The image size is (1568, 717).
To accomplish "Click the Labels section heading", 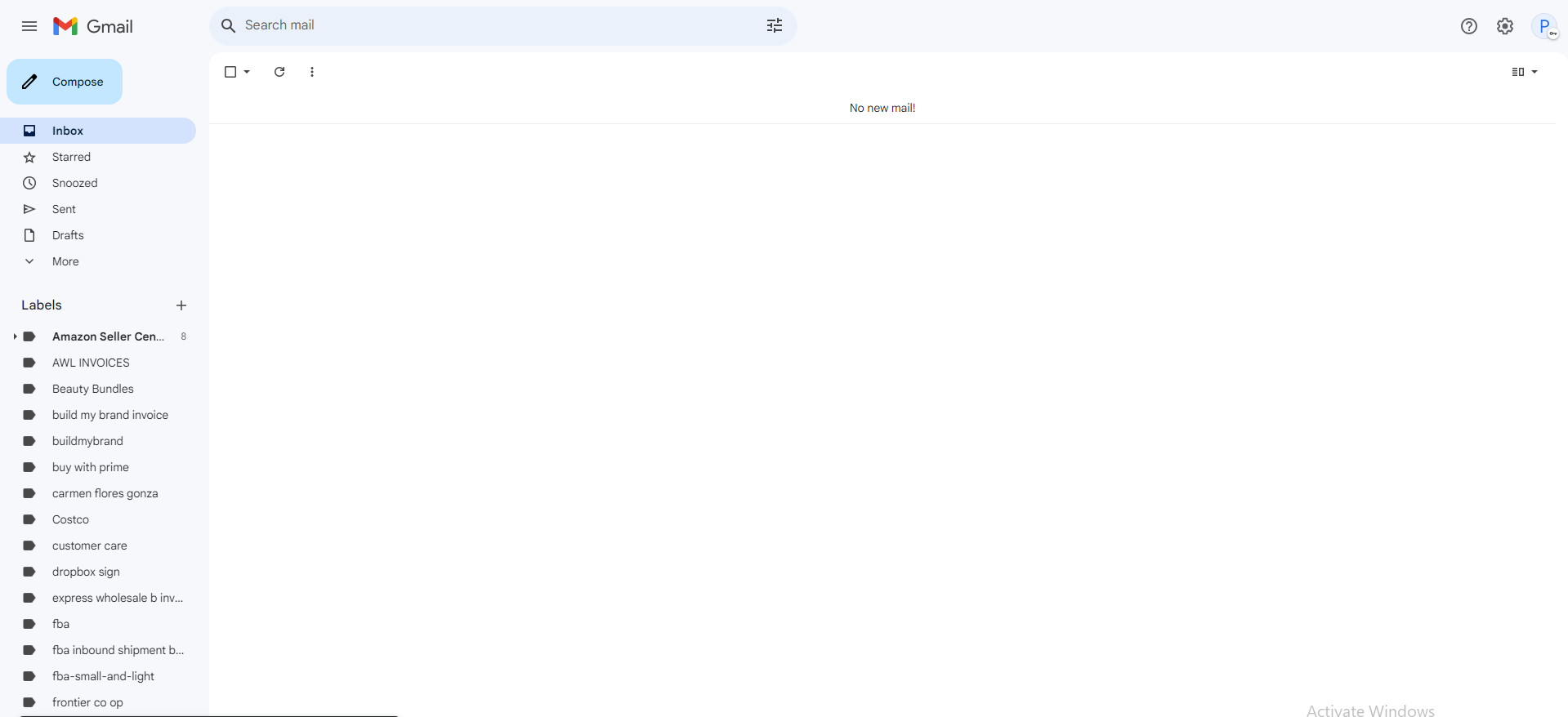I will (x=42, y=305).
